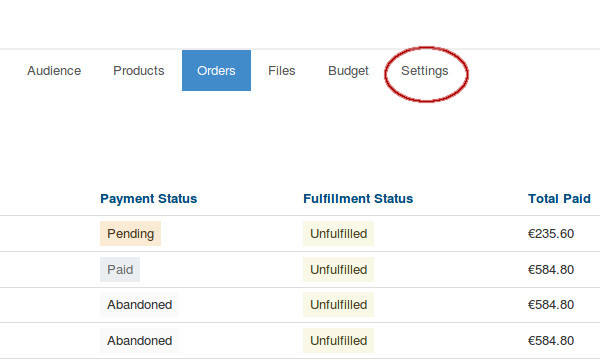Select the first Abandoned status badge

click(x=139, y=305)
